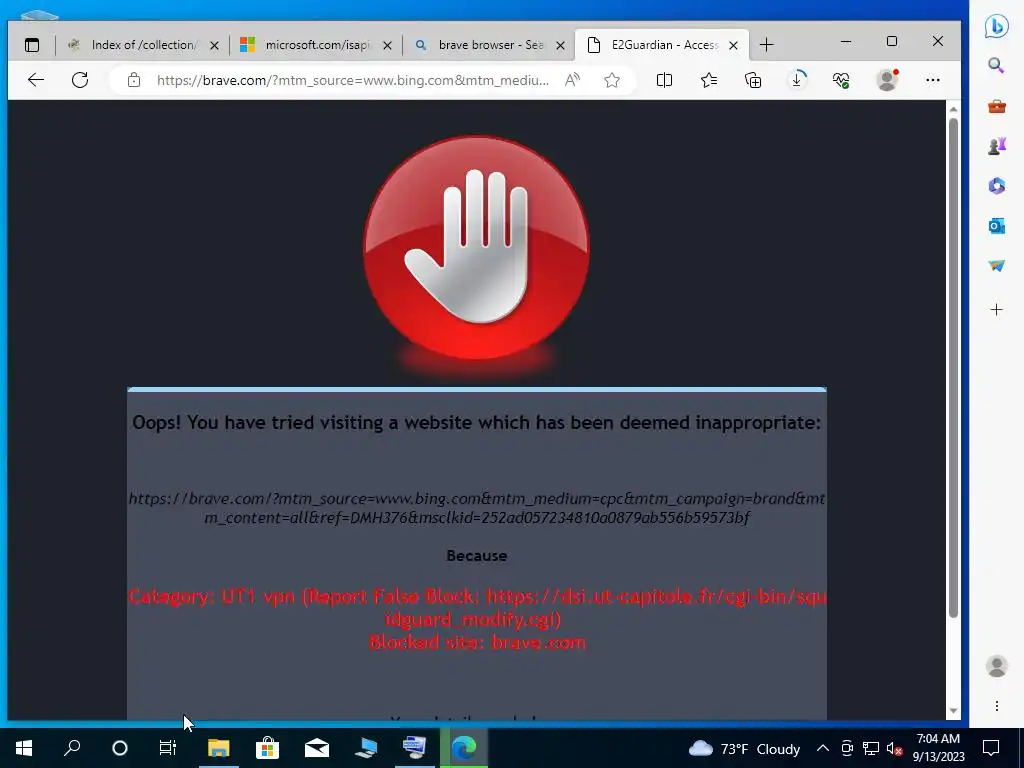Switch to the microsoft.com/isapi tab
Image resolution: width=1024 pixels, height=768 pixels.
click(315, 45)
